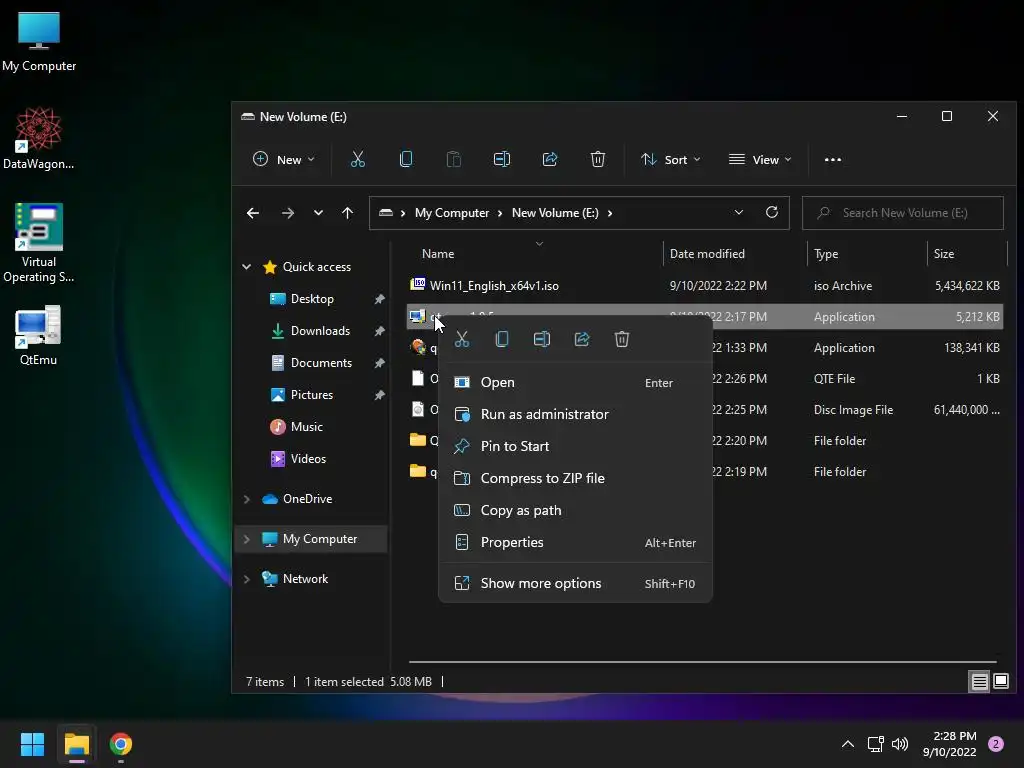Launch Google Chrome from taskbar
The width and height of the screenshot is (1024, 768).
point(121,744)
